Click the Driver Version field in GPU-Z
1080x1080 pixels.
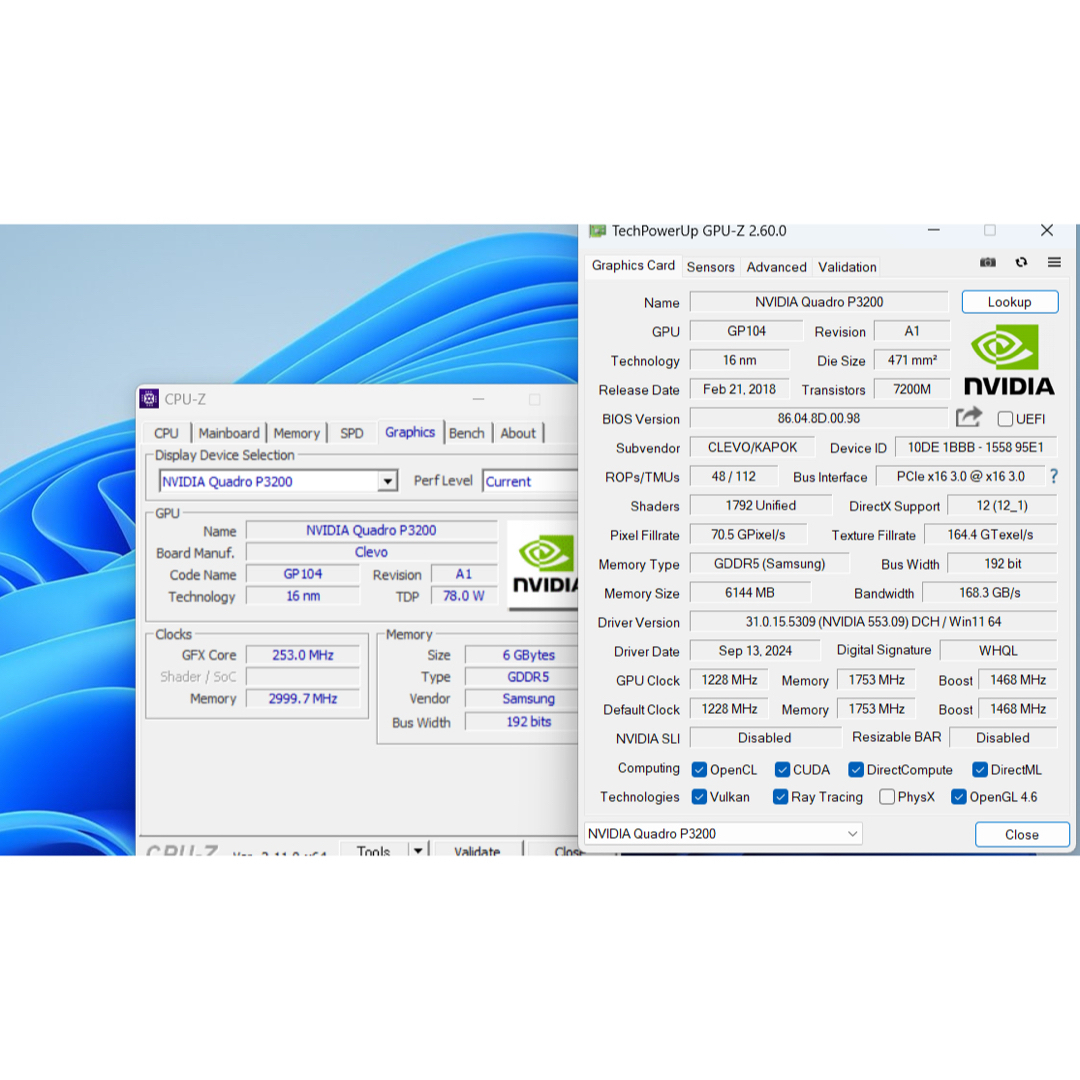pyautogui.click(x=873, y=621)
